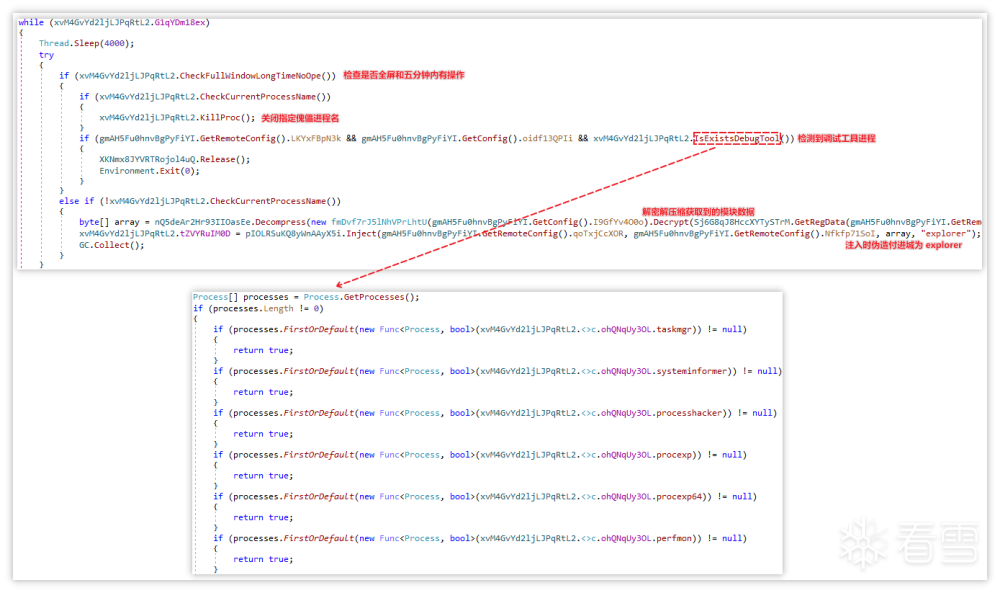Click the systeminformer identifier

[x=693, y=371]
